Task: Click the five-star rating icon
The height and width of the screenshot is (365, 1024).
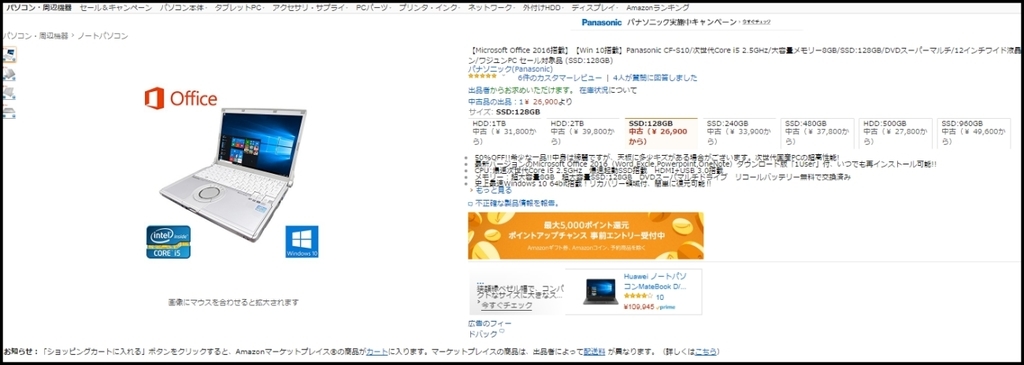Action: pos(483,77)
